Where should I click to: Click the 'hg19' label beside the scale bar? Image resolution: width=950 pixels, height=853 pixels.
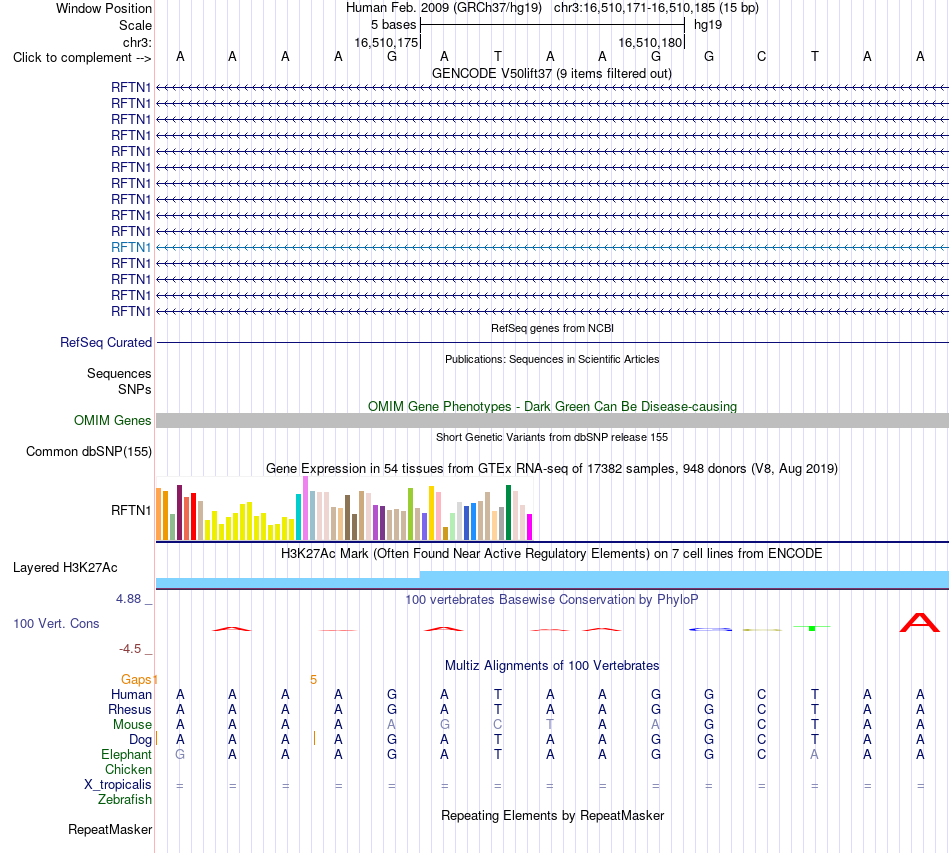tap(708, 25)
